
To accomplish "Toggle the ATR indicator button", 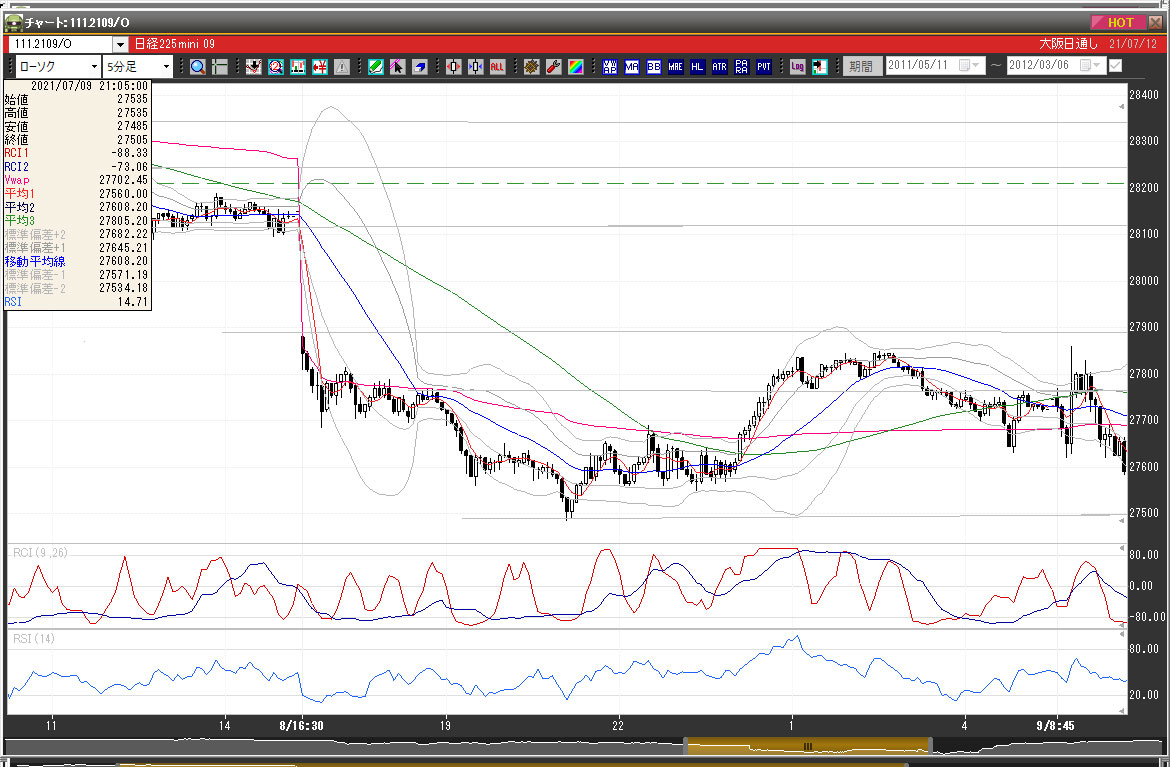I will [x=718, y=67].
